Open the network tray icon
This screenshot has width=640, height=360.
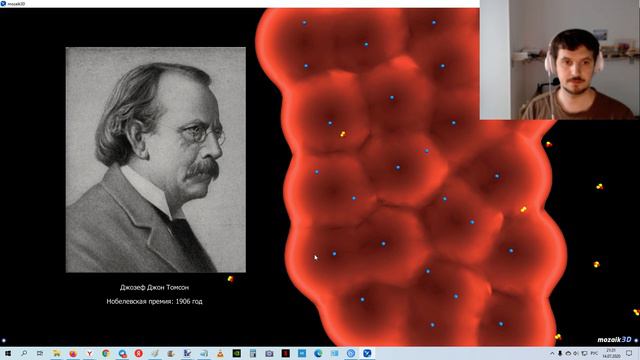584,353
